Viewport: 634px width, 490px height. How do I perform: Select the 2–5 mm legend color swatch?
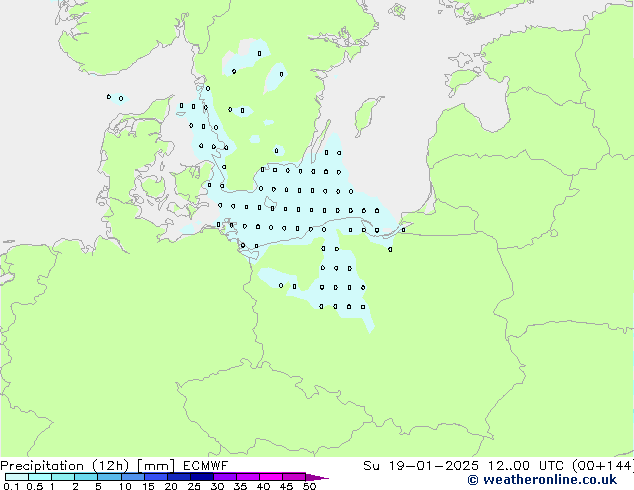tap(86, 477)
